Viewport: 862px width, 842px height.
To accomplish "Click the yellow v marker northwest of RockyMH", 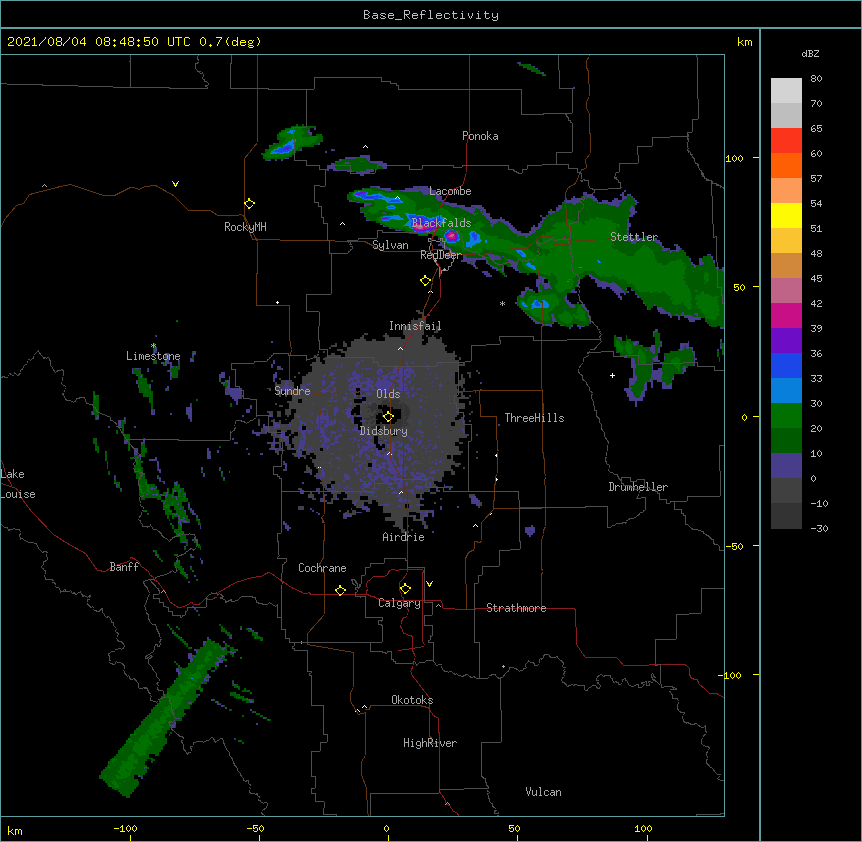I will [x=175, y=184].
